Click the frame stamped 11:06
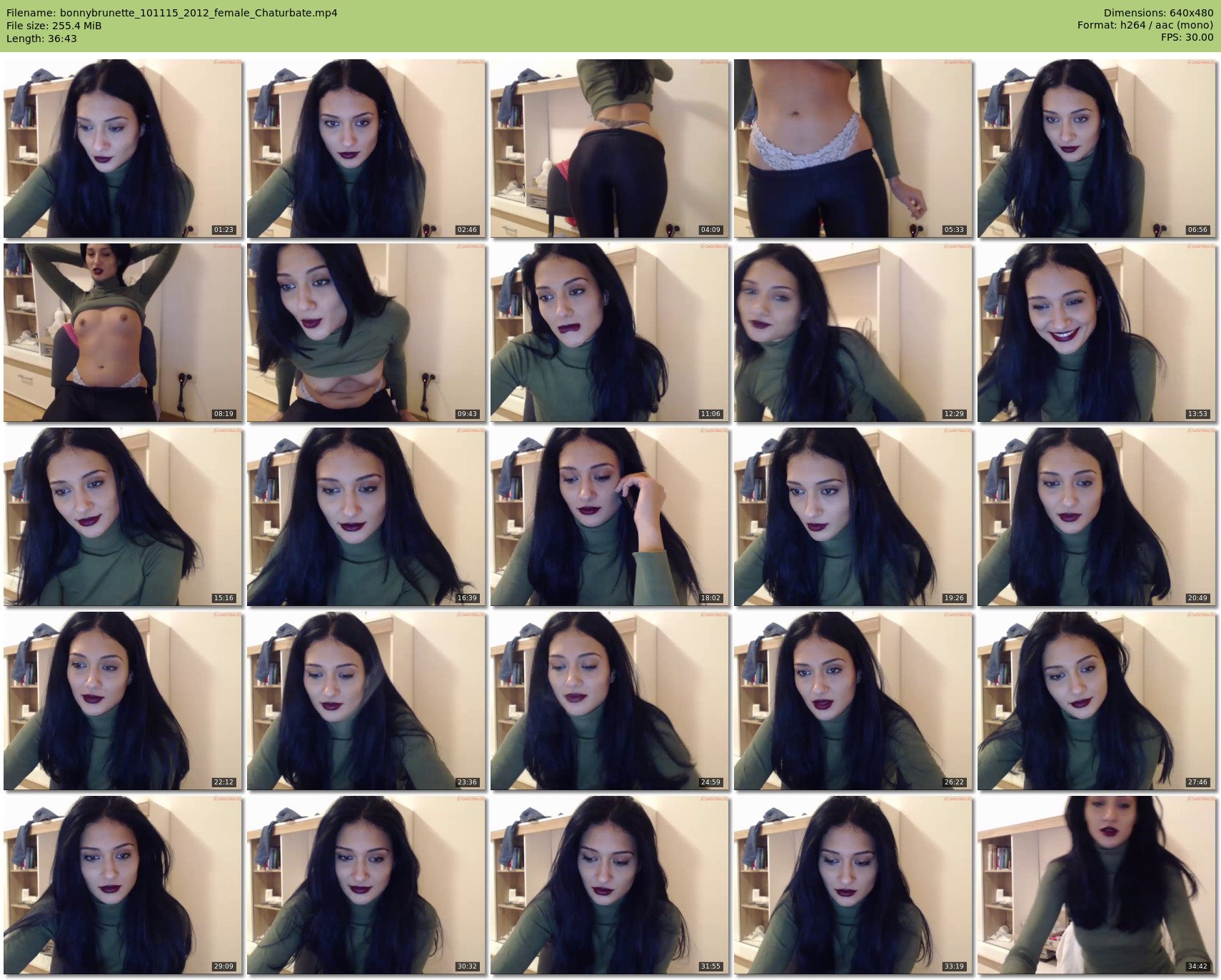The height and width of the screenshot is (980, 1221). pyautogui.click(x=610, y=333)
